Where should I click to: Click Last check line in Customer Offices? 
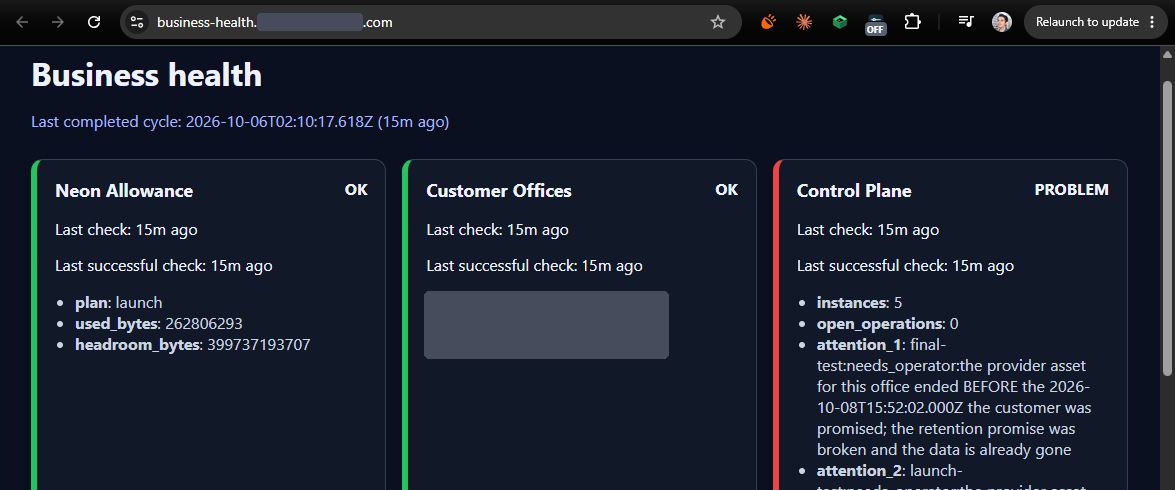coord(498,230)
